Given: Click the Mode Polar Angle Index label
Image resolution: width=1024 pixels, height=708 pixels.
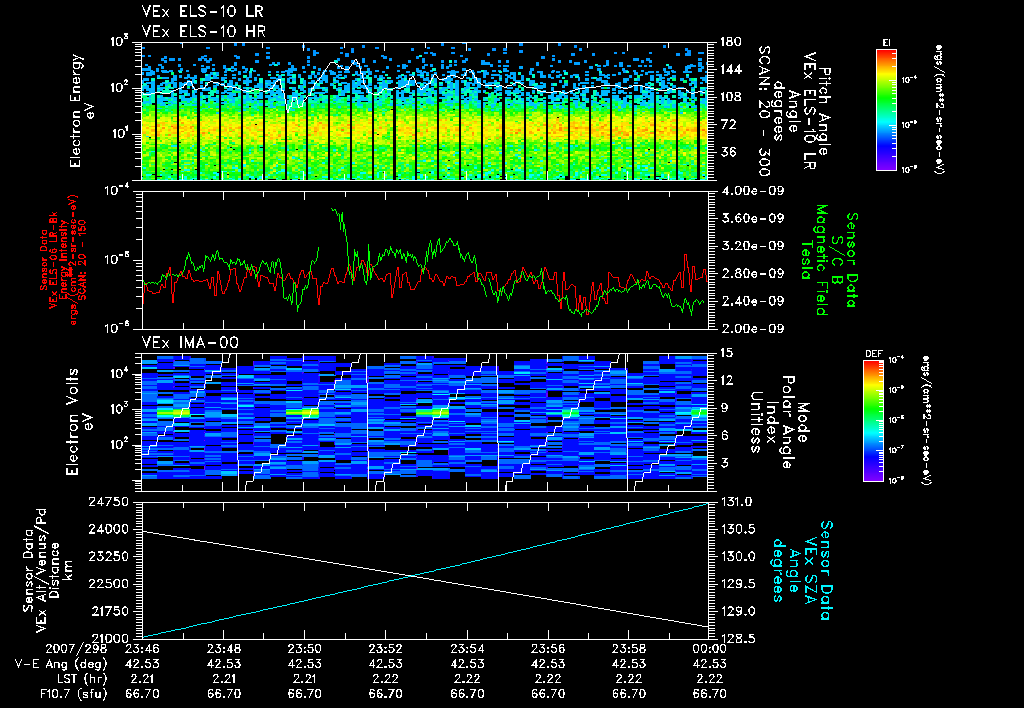Looking at the screenshot, I should pos(778,422).
